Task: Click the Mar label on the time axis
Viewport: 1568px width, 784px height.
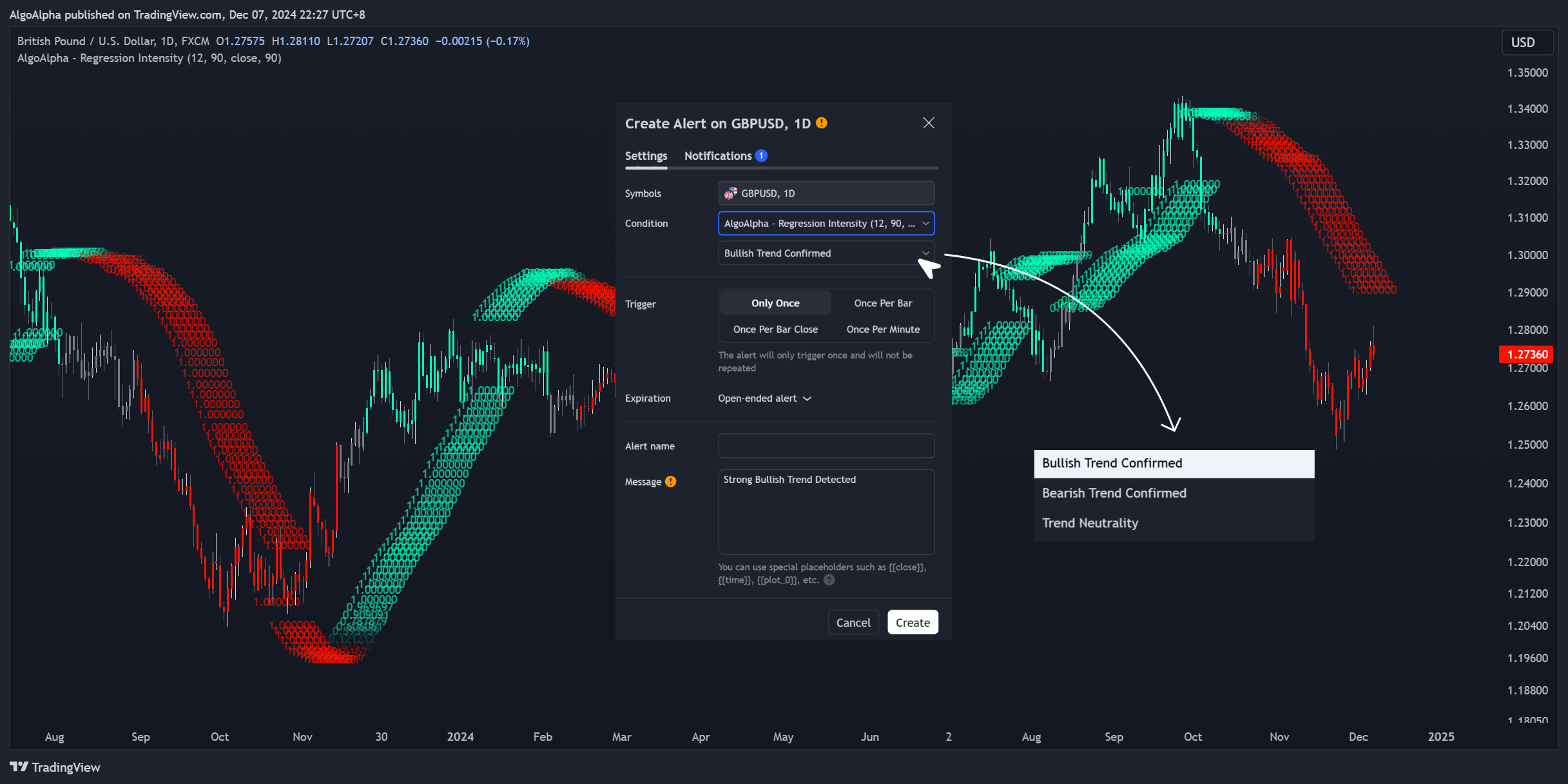Action: point(621,737)
